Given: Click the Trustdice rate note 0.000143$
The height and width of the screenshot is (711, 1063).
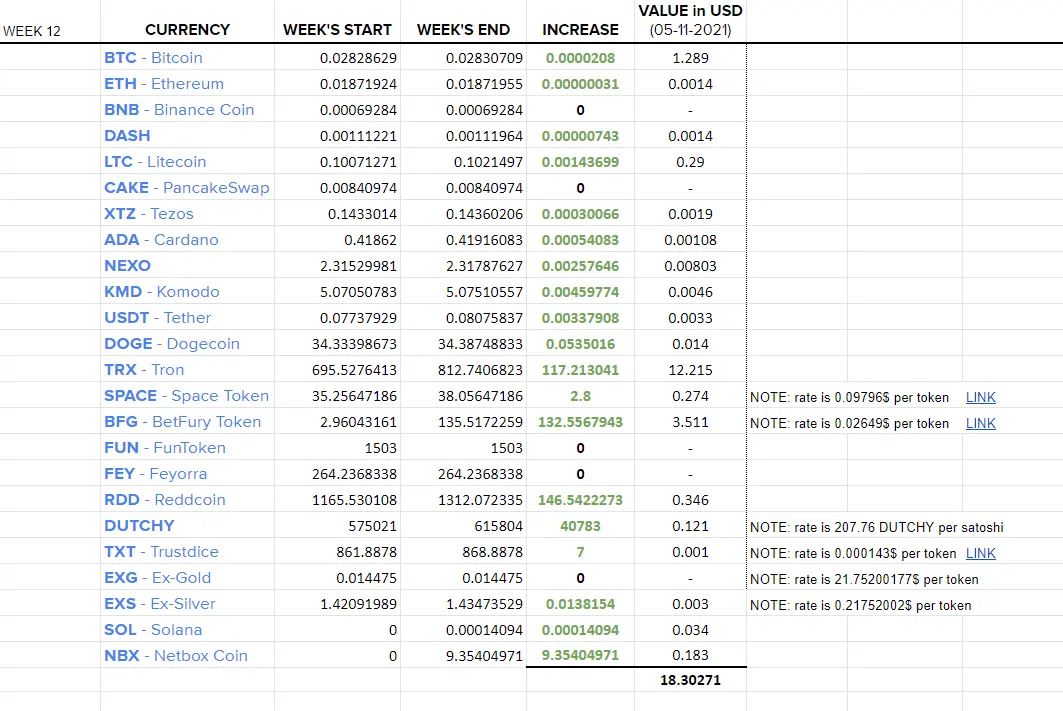Looking at the screenshot, I should click(853, 553).
